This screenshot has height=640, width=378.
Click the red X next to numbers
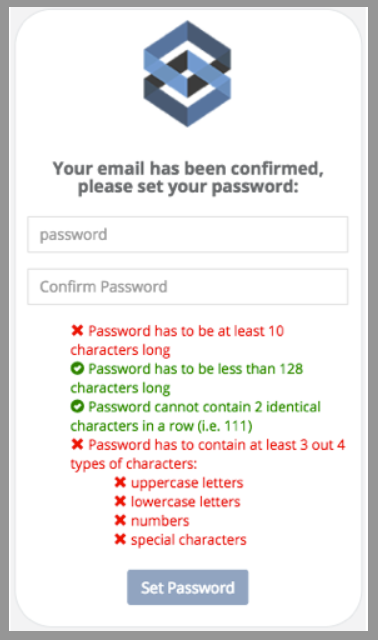tap(120, 520)
